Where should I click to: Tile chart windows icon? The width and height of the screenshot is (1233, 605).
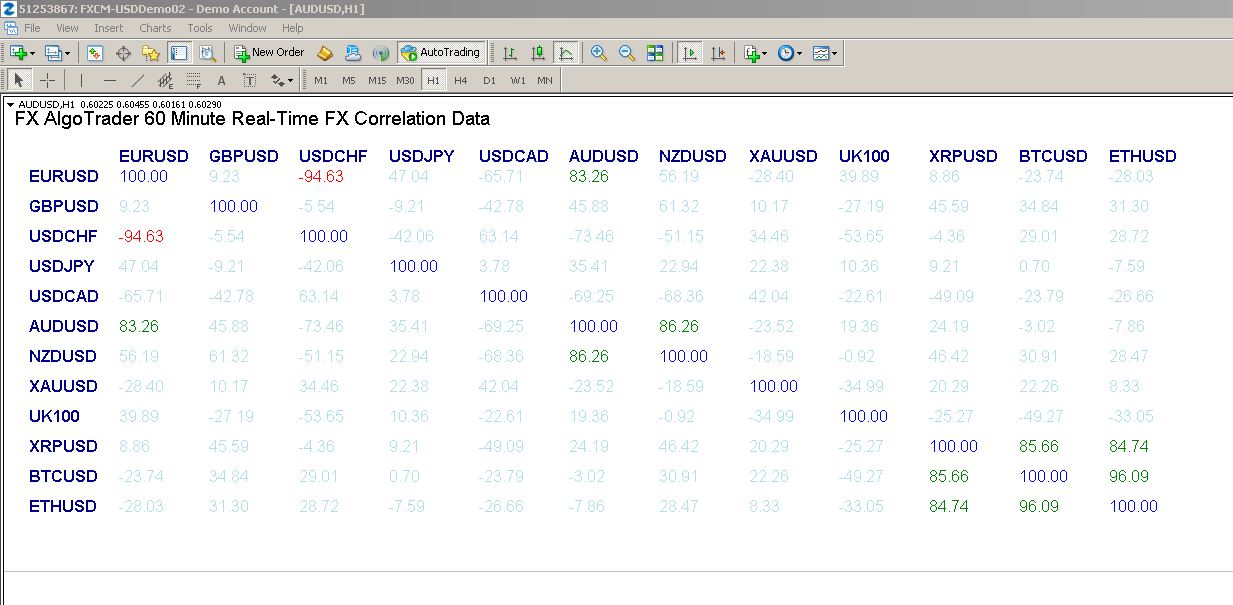click(x=655, y=53)
